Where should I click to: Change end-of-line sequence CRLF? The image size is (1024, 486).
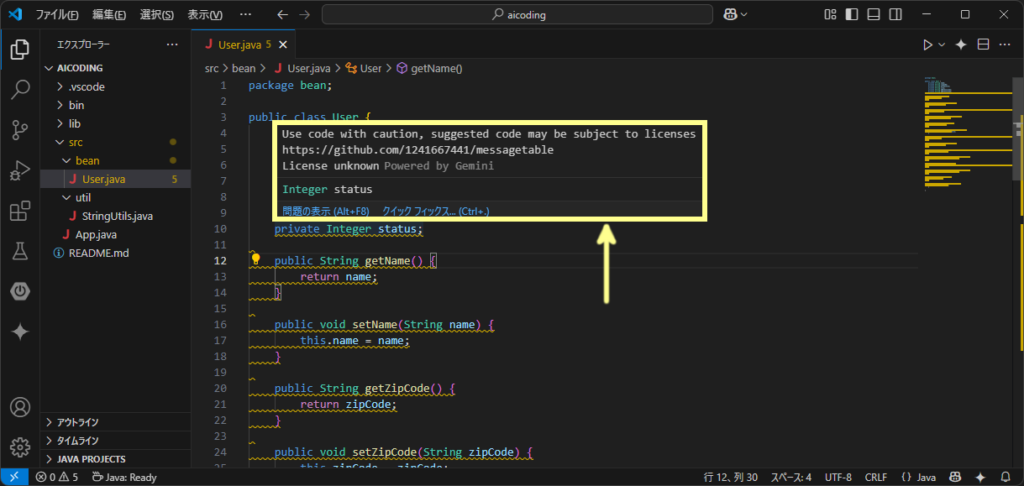[876, 478]
